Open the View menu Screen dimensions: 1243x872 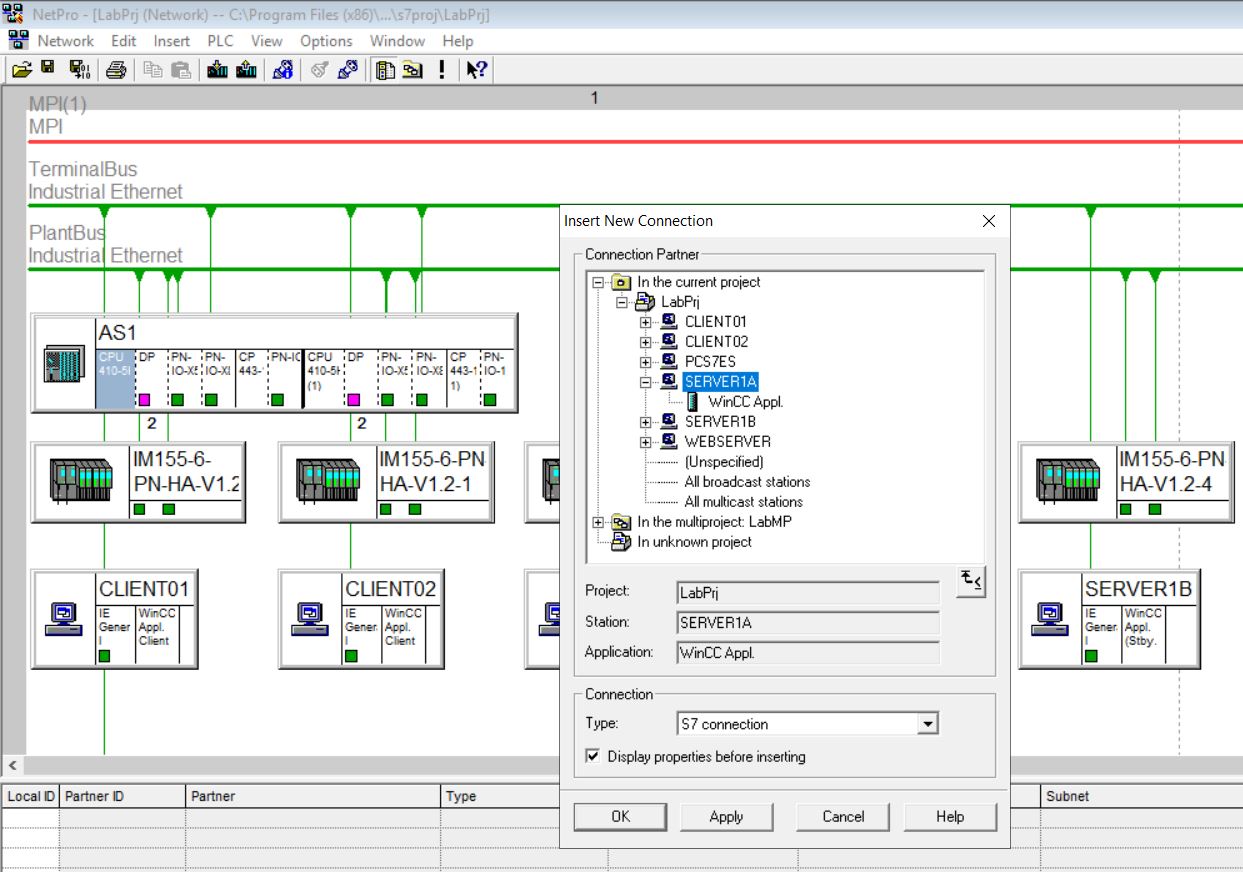click(x=267, y=41)
